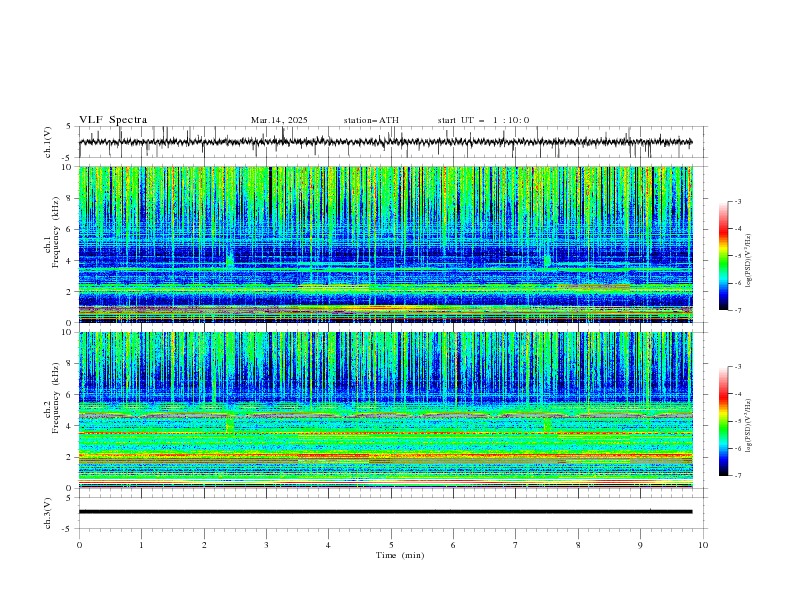792x612 pixels.
Task: Click the date 'Mar.14, 2025'
Action: coord(279,120)
